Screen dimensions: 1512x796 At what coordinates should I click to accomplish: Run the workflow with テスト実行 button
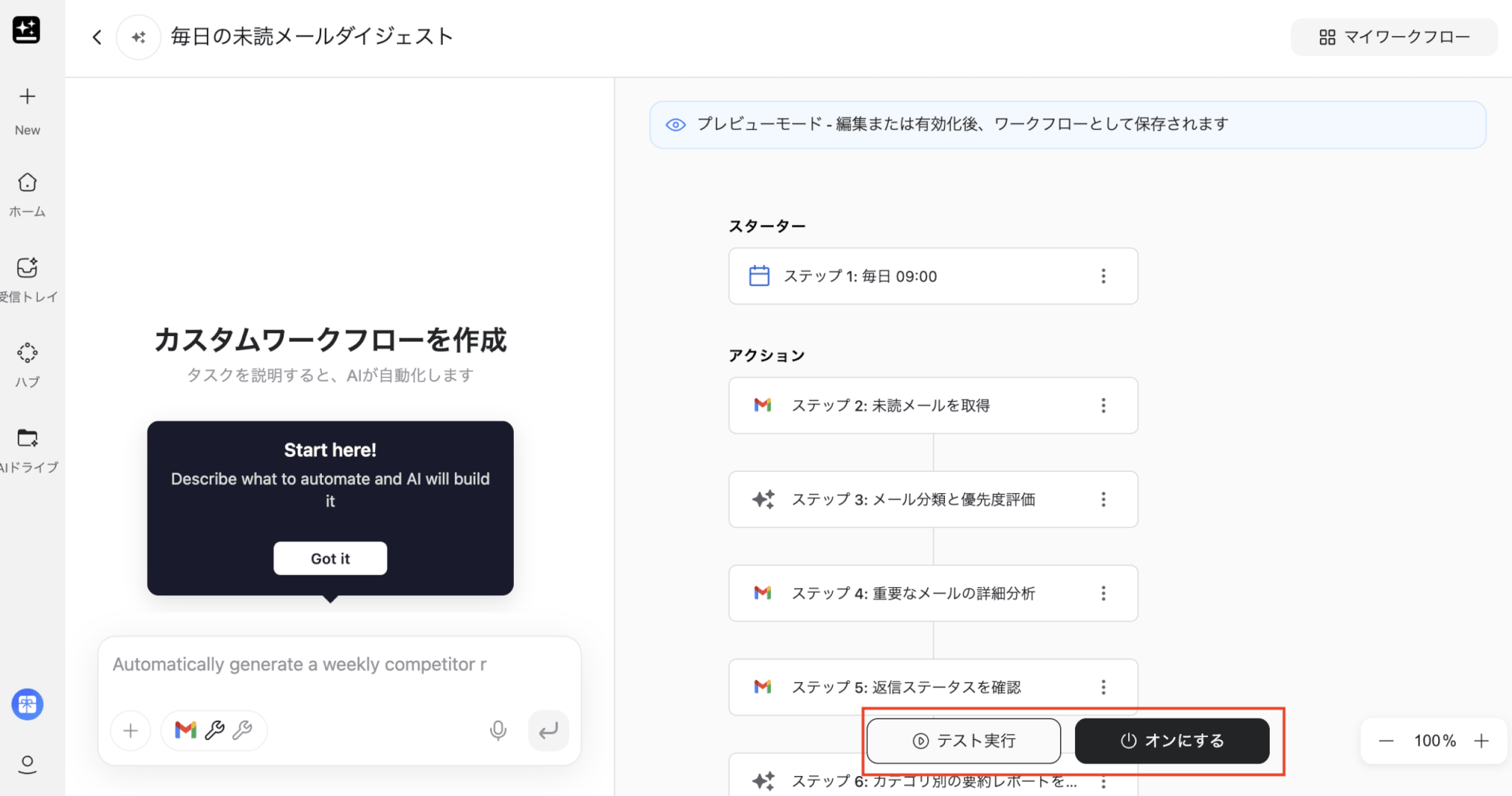click(963, 741)
